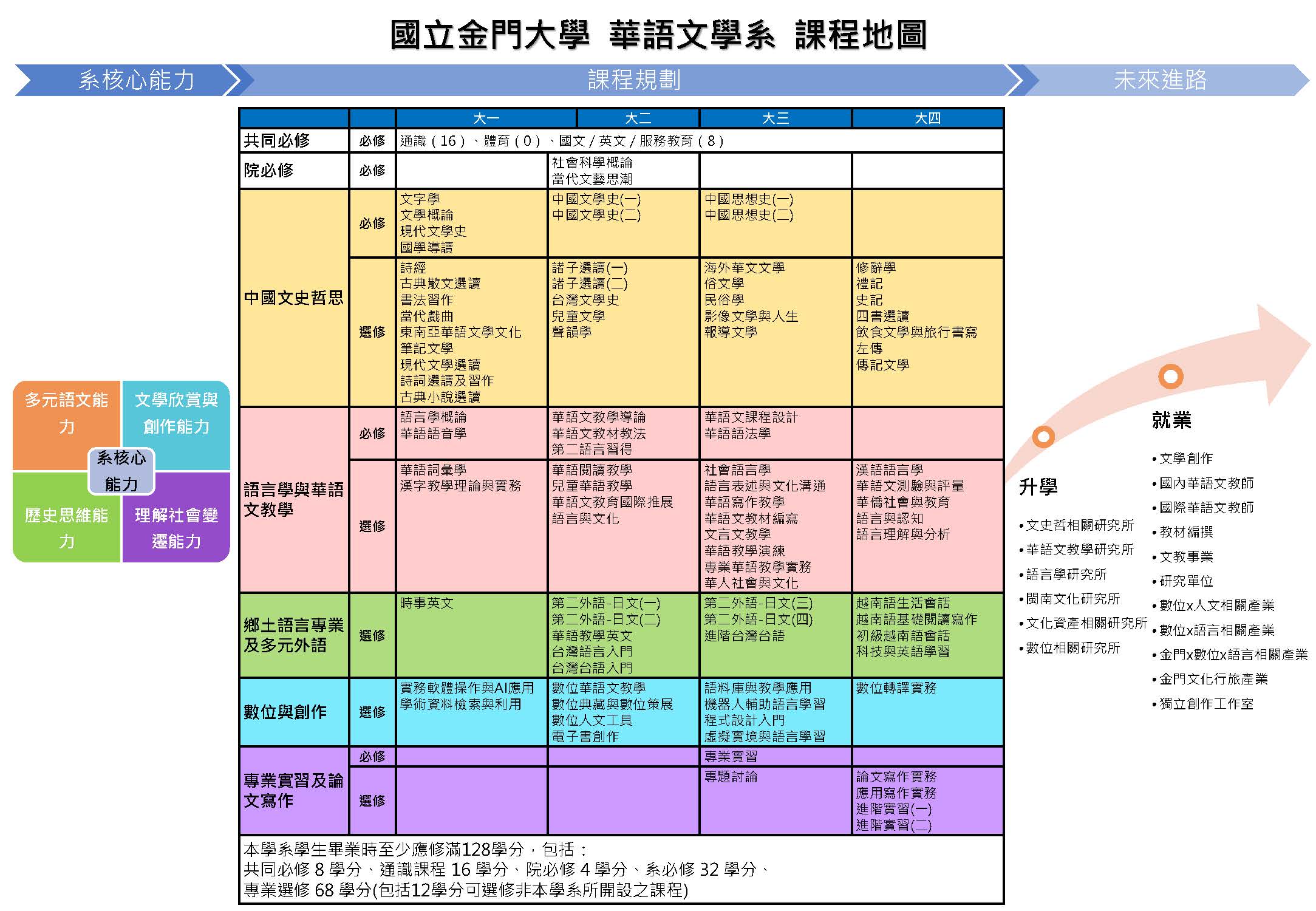Image resolution: width=1316 pixels, height=911 pixels.
Task: Click the 理解社會變遷能力 purple box
Action: (x=176, y=517)
